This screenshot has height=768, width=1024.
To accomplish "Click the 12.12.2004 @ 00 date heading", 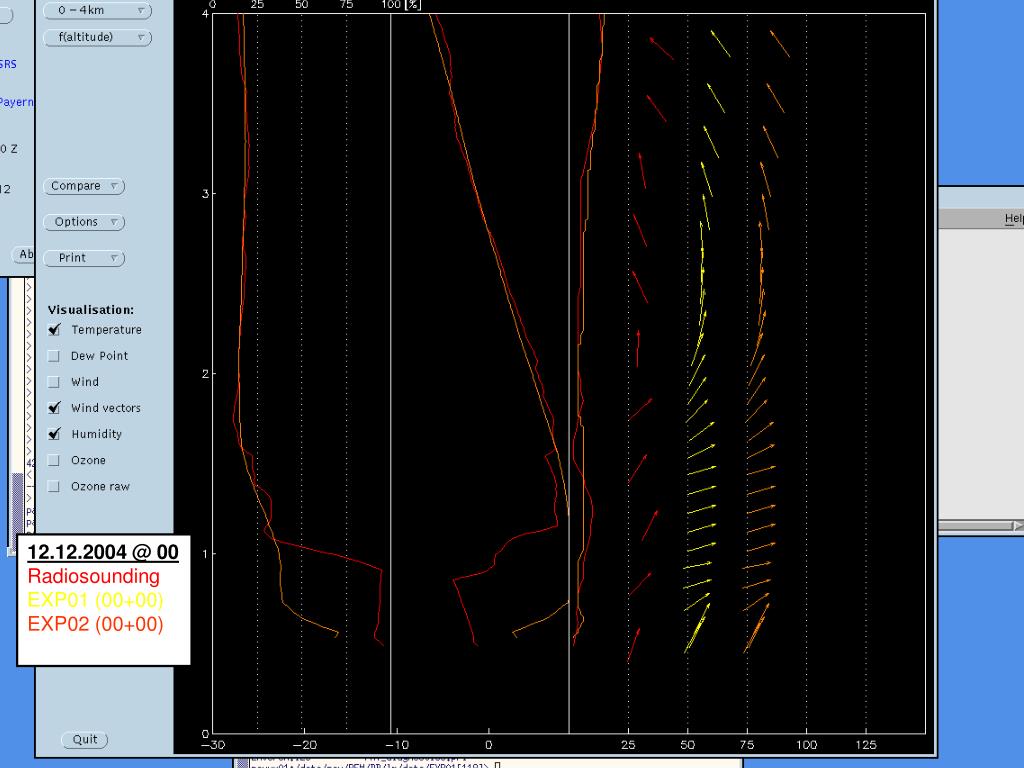I will point(103,552).
